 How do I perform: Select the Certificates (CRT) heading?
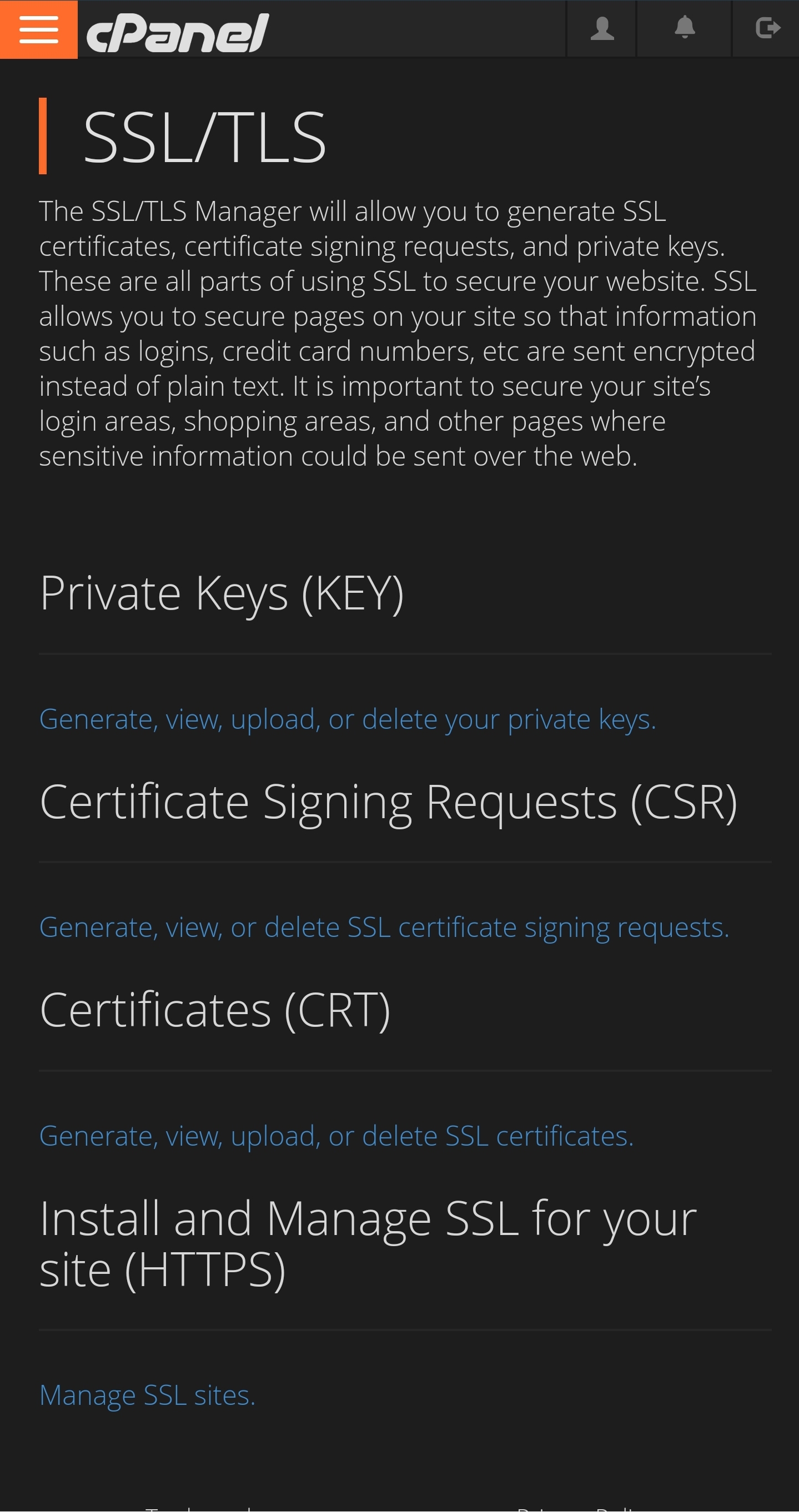coord(215,1010)
